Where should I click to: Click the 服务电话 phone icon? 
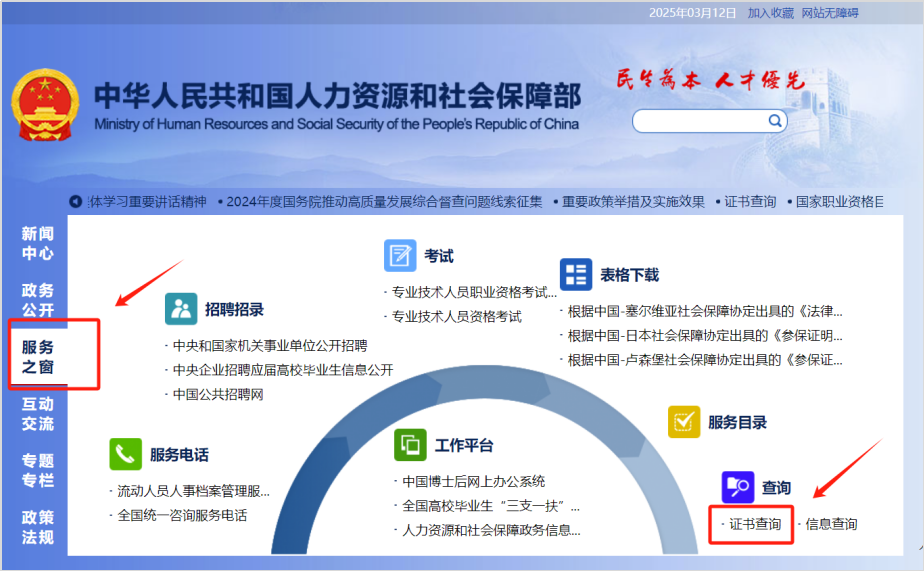126,454
